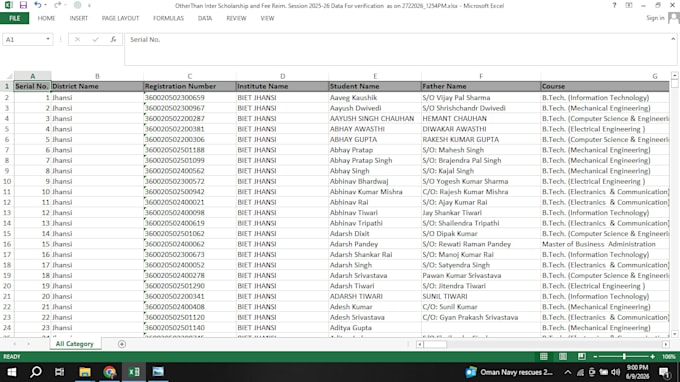Select column F header
This screenshot has width=680, height=382.
(x=481, y=76)
